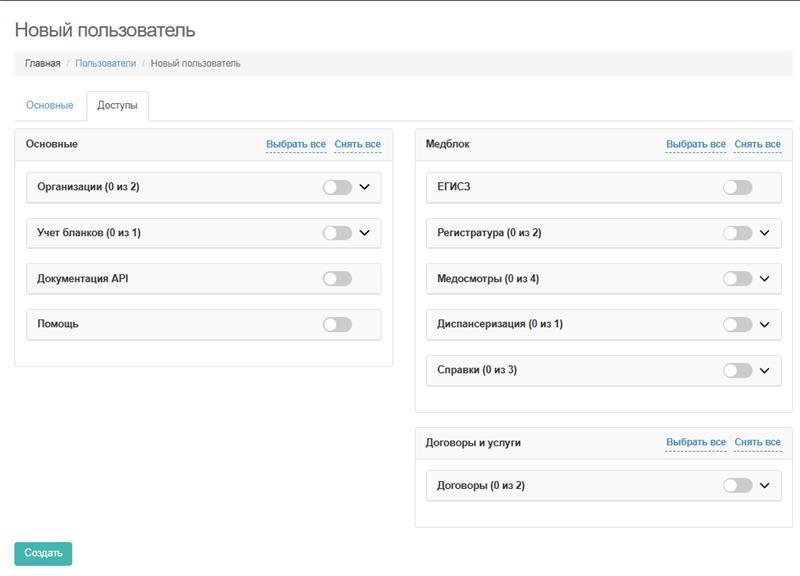The image size is (800, 576).
Task: Turn on the Договоры toggle
Action: [x=737, y=486]
